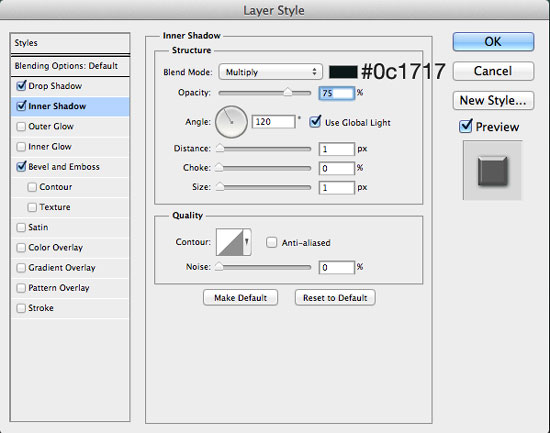Click the contour curve thumbnail
Image resolution: width=550 pixels, height=433 pixels.
(x=230, y=242)
